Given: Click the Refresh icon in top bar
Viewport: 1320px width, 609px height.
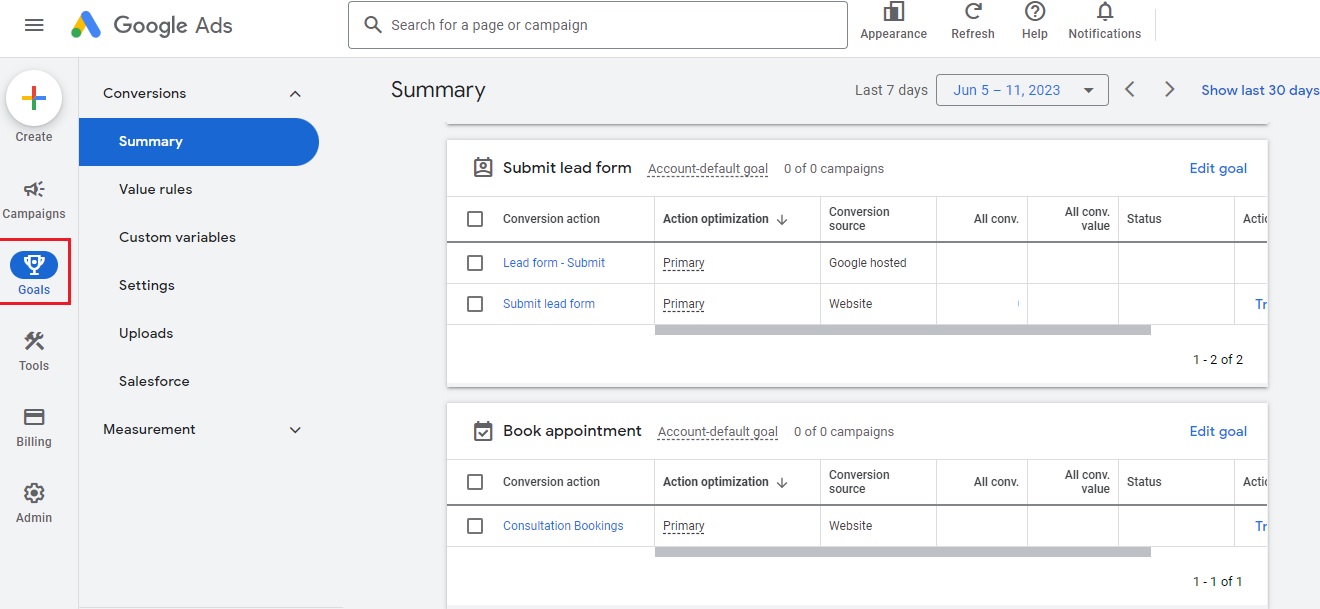Looking at the screenshot, I should coord(972,12).
